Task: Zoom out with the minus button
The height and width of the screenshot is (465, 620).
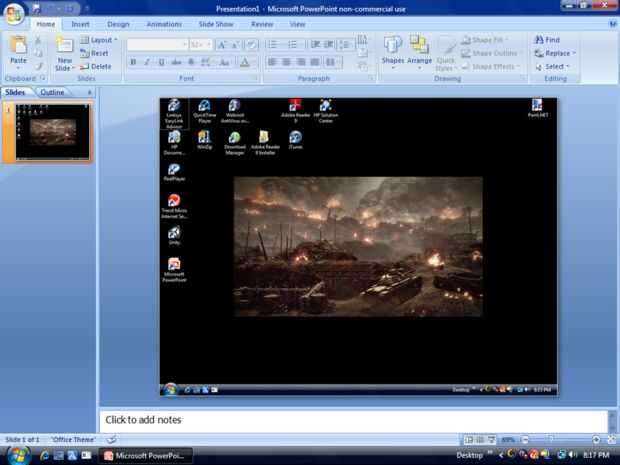Action: point(525,439)
